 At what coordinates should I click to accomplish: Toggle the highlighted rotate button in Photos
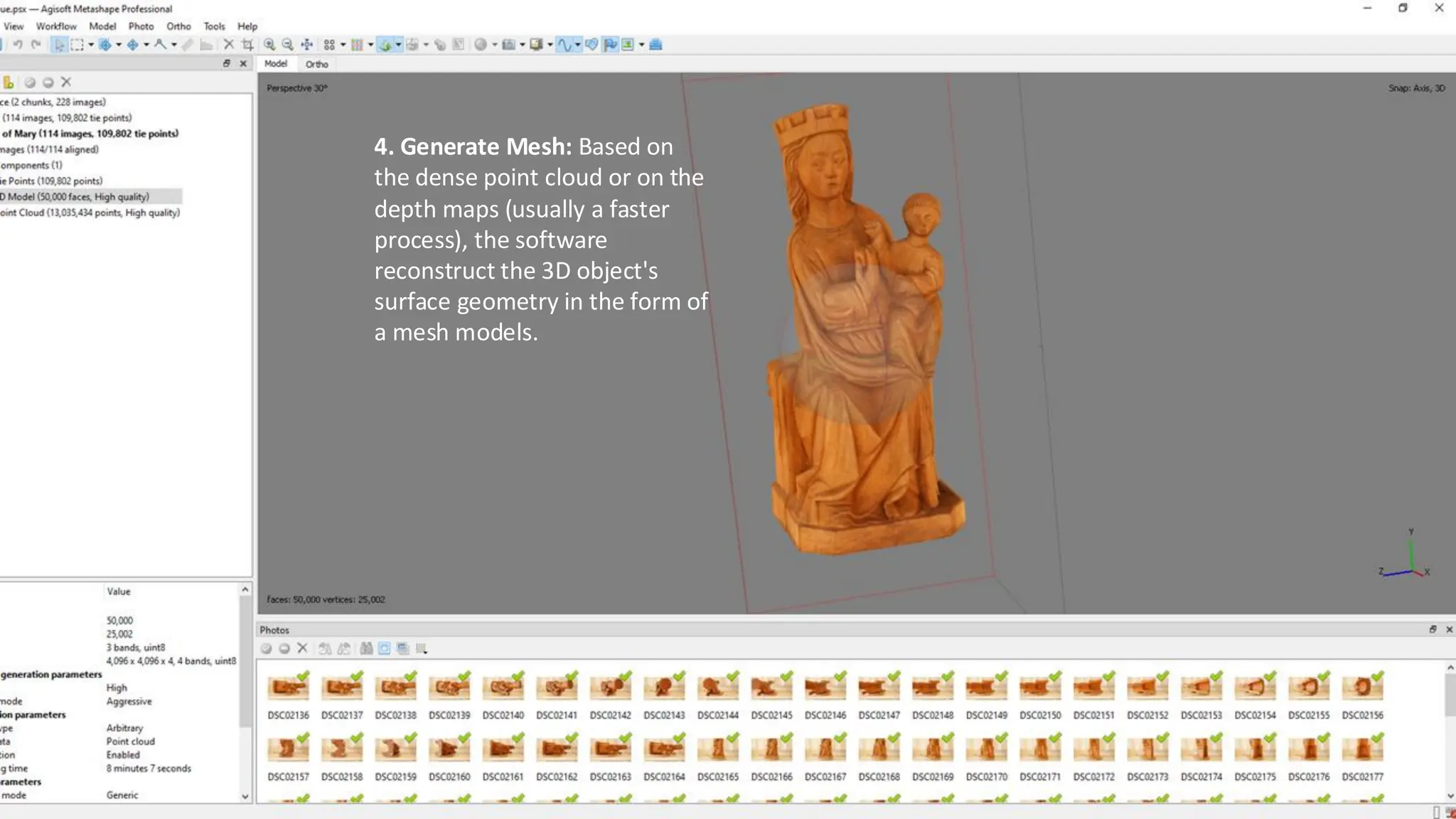[385, 648]
